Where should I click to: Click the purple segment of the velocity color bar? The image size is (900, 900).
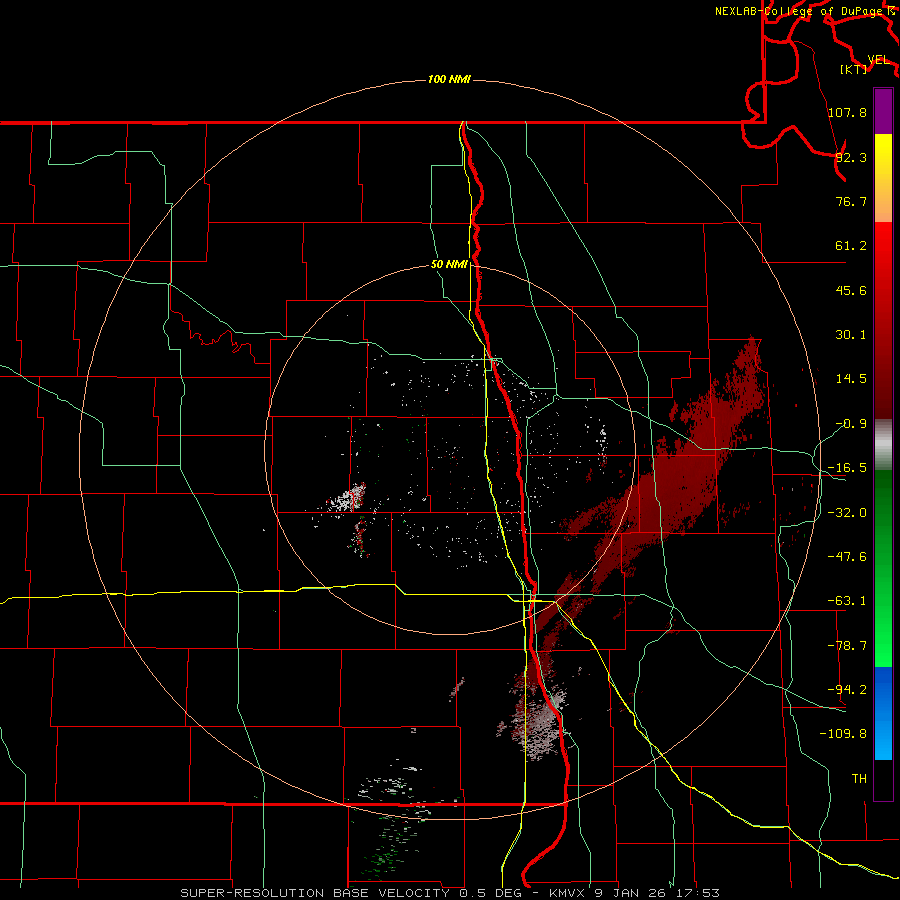click(x=883, y=111)
